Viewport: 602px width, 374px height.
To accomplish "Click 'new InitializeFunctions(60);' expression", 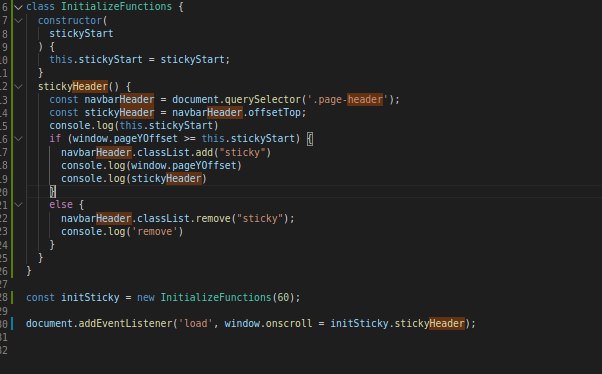I will 218,298.
